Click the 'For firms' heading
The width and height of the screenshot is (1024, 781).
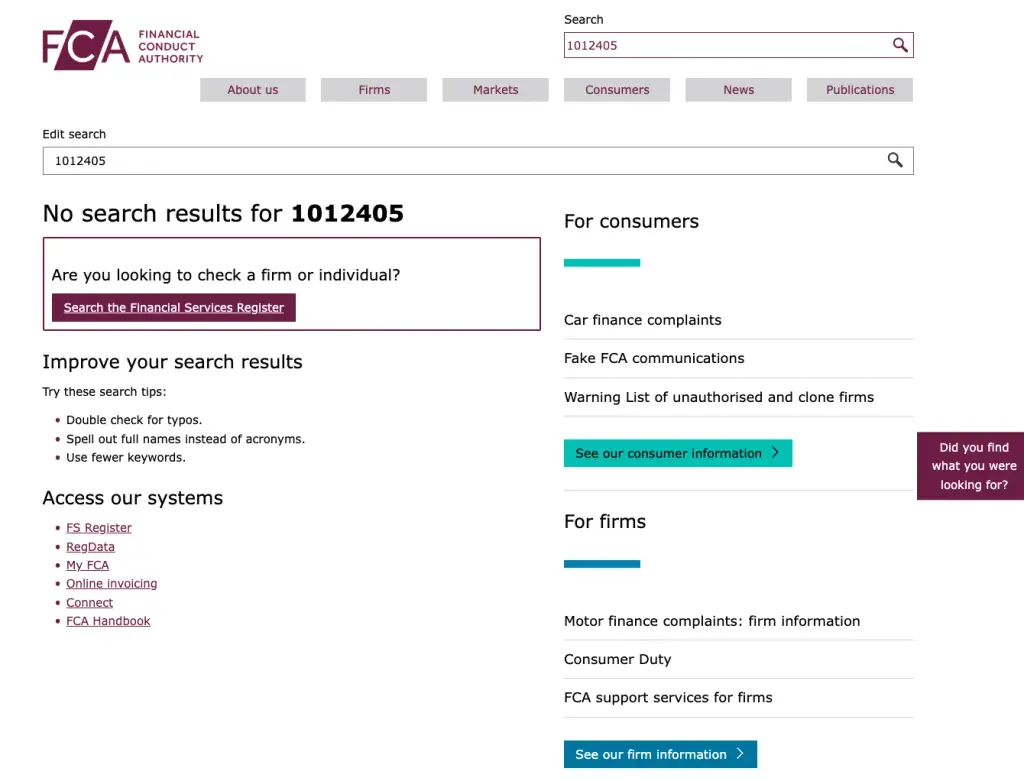(x=605, y=521)
